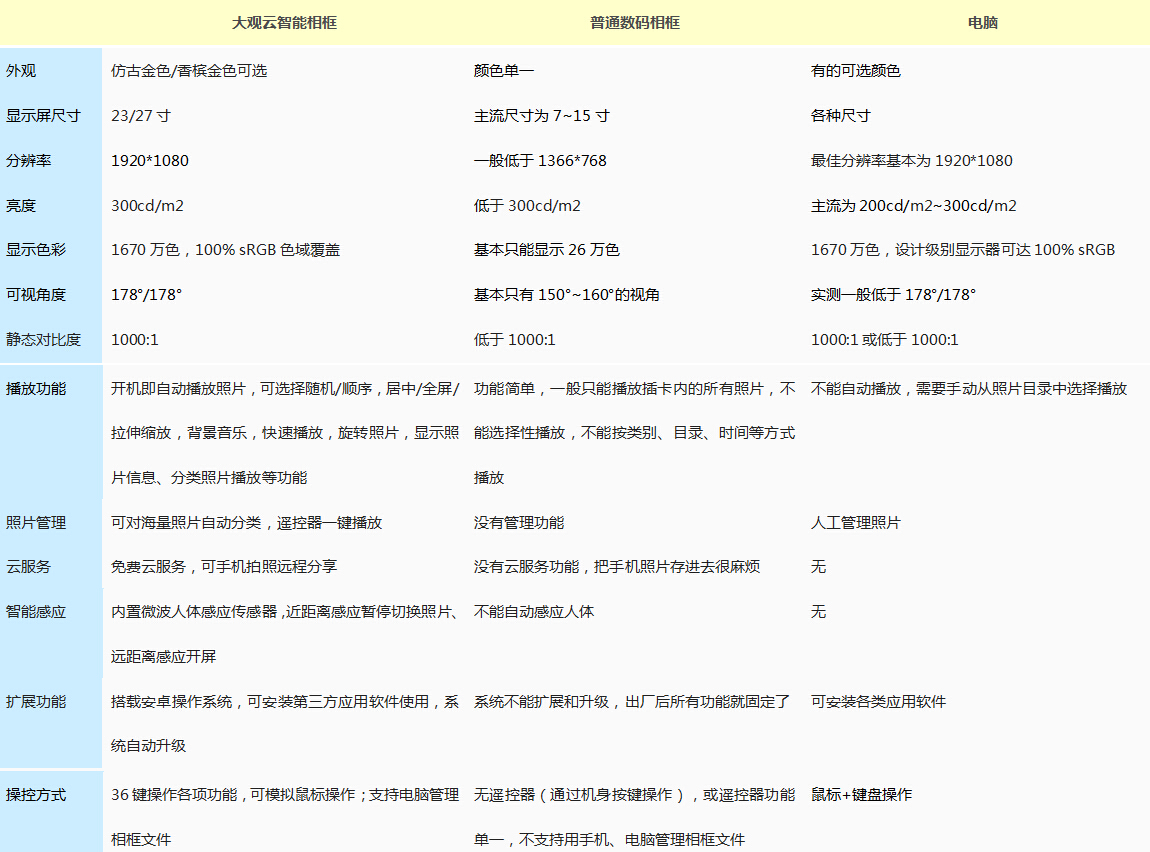The height and width of the screenshot is (852, 1150).
Task: Click the cell 有的可选颜色
Action: pyautogui.click(x=855, y=71)
